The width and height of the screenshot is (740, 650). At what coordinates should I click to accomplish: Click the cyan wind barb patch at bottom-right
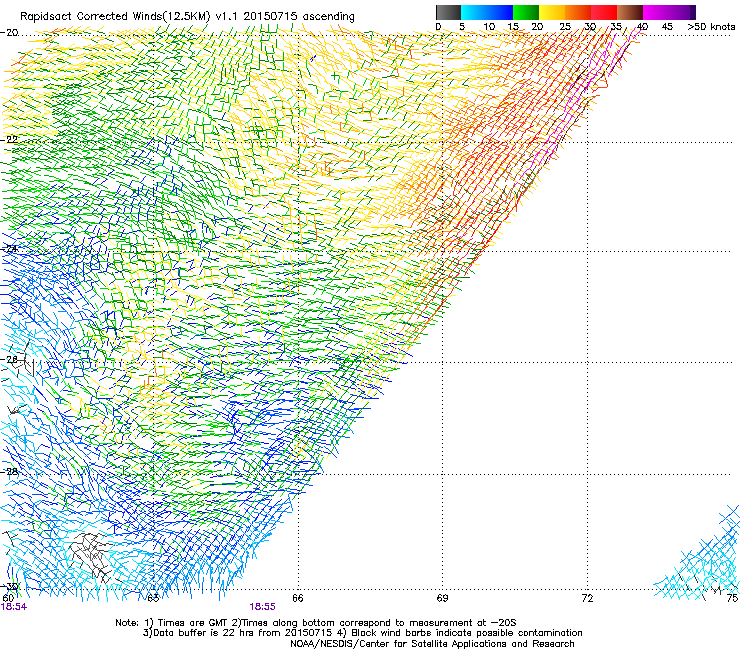point(698,555)
